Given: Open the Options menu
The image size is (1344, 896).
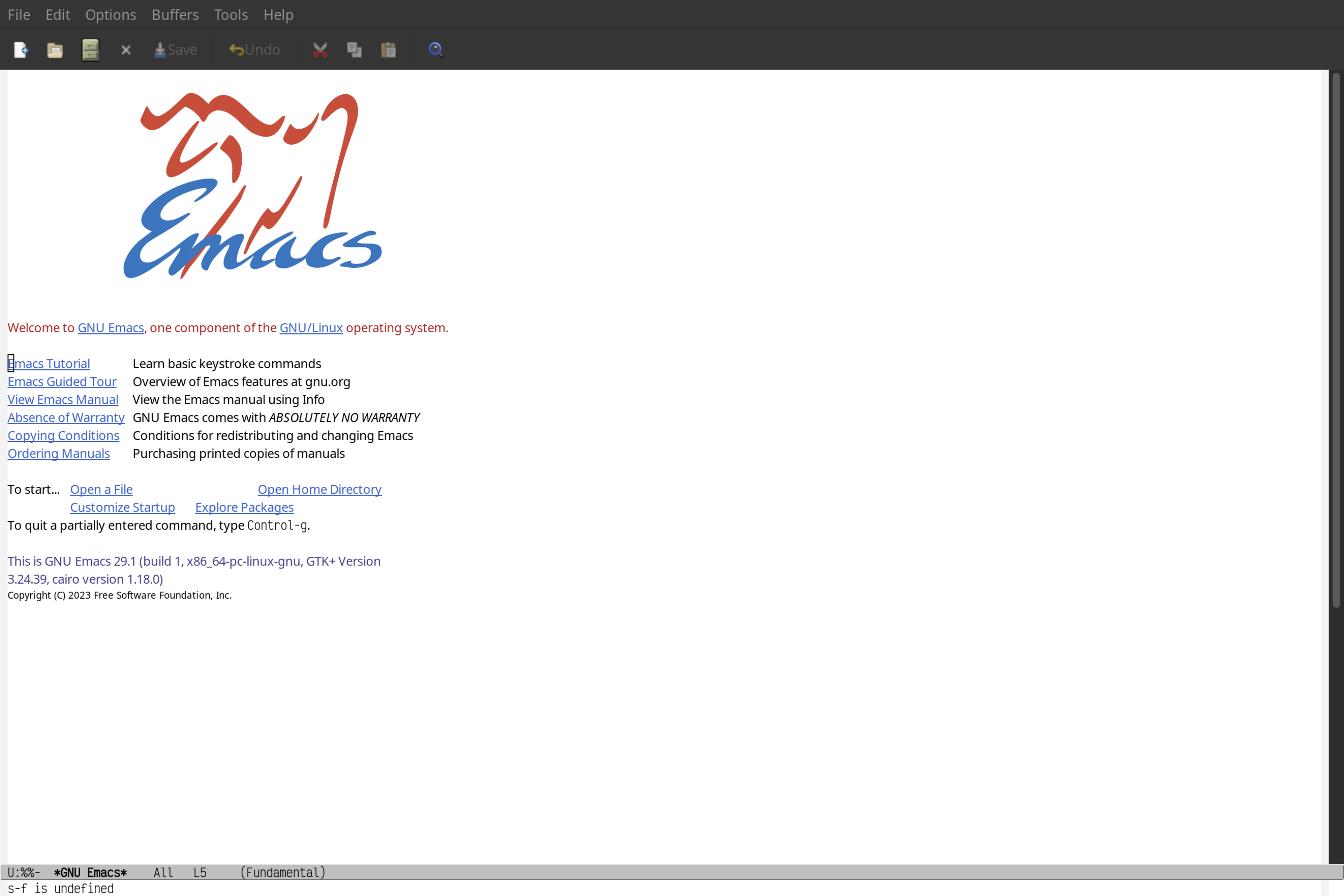Looking at the screenshot, I should 110,14.
